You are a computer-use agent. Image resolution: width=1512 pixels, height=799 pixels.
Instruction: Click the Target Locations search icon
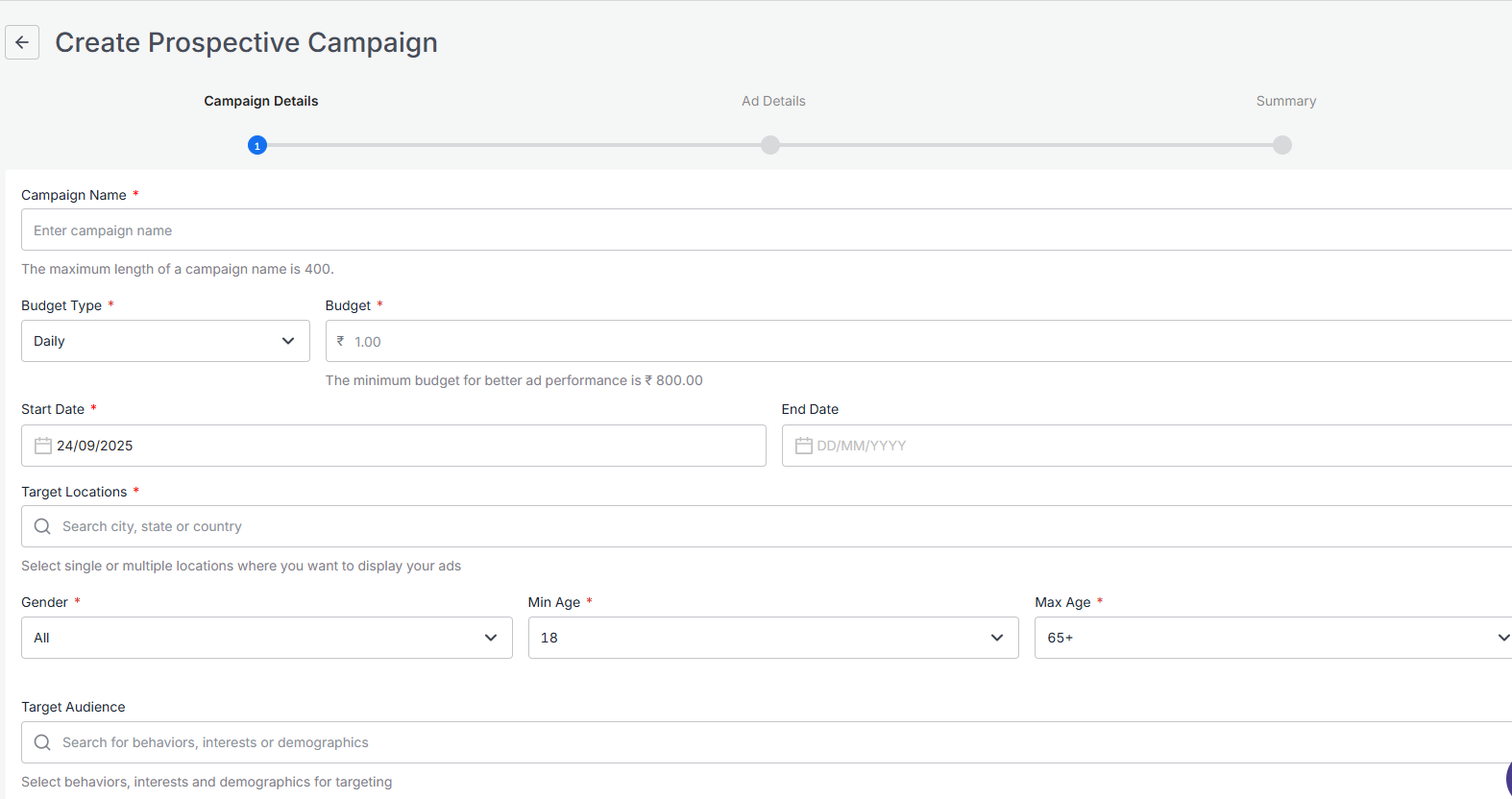point(42,526)
